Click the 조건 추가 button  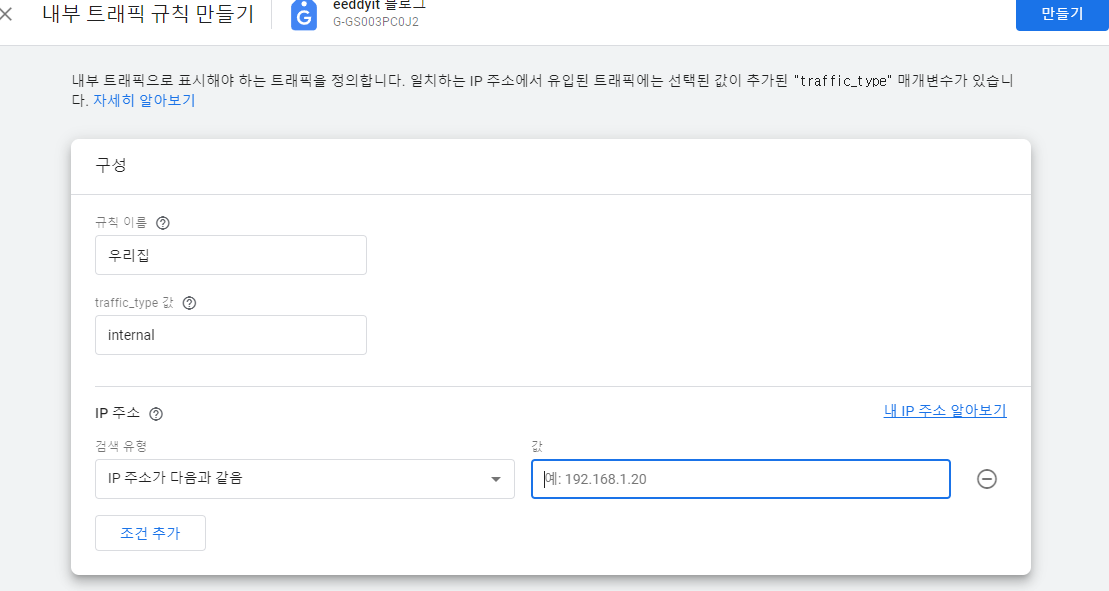tap(151, 533)
